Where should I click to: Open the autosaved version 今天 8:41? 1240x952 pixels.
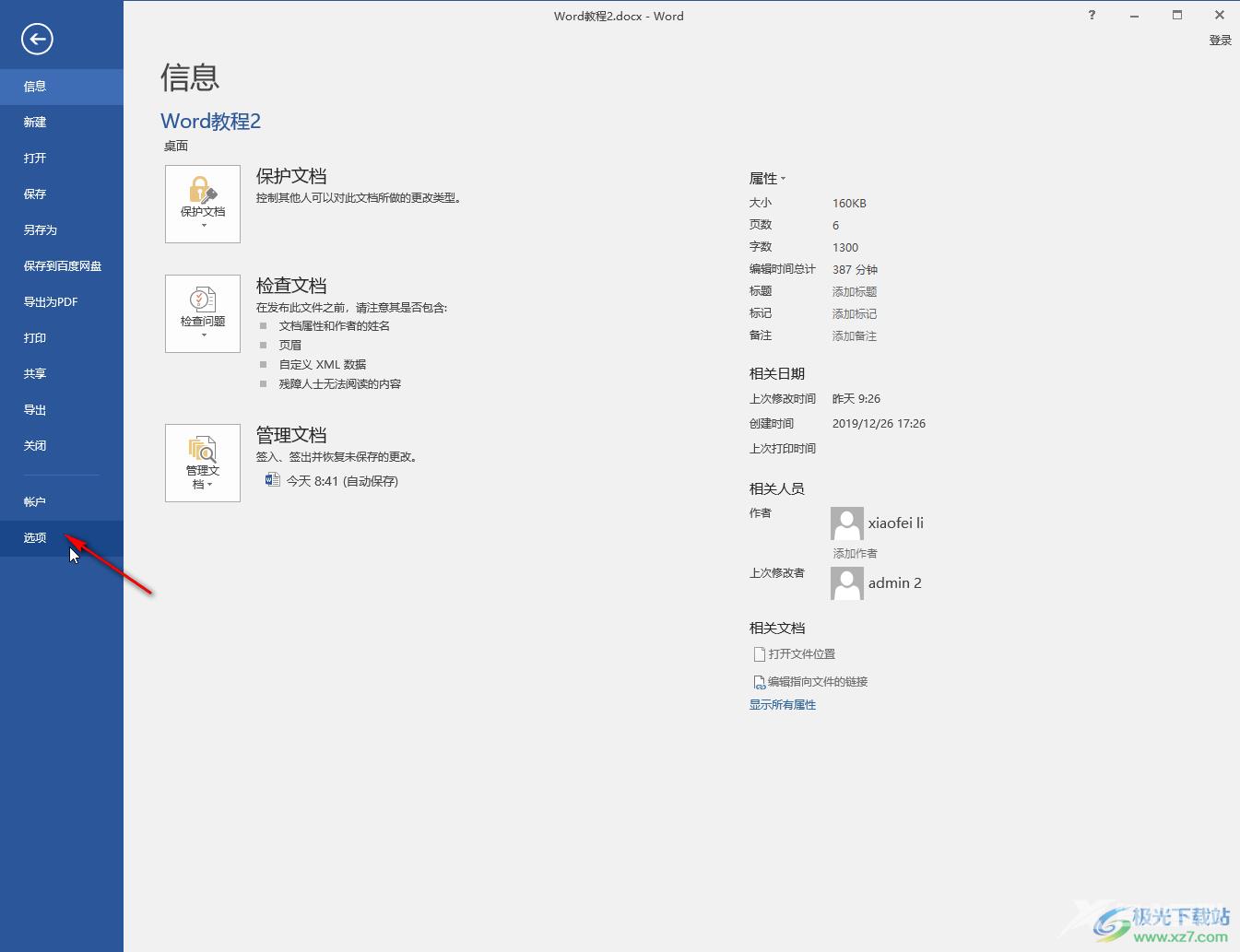click(x=332, y=481)
